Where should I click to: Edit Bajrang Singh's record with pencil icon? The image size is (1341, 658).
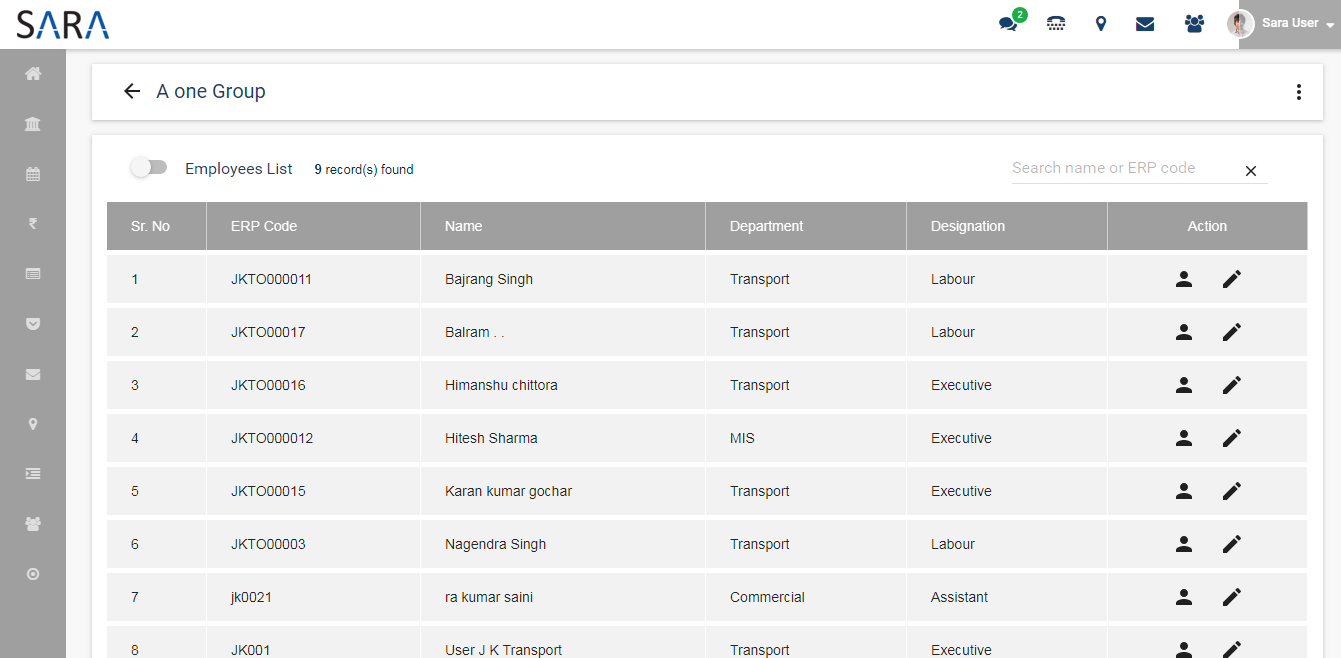tap(1232, 280)
